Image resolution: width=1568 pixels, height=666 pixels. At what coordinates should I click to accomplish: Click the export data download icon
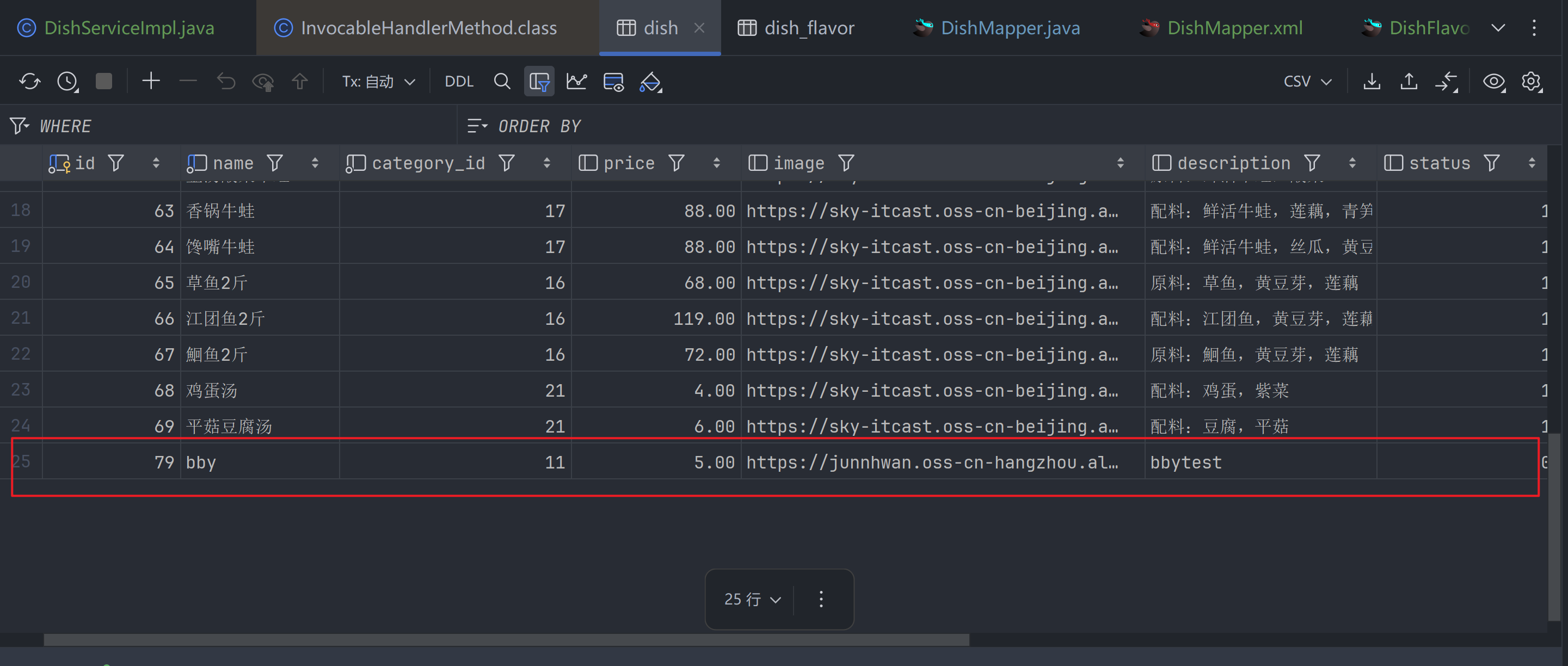click(x=1372, y=82)
